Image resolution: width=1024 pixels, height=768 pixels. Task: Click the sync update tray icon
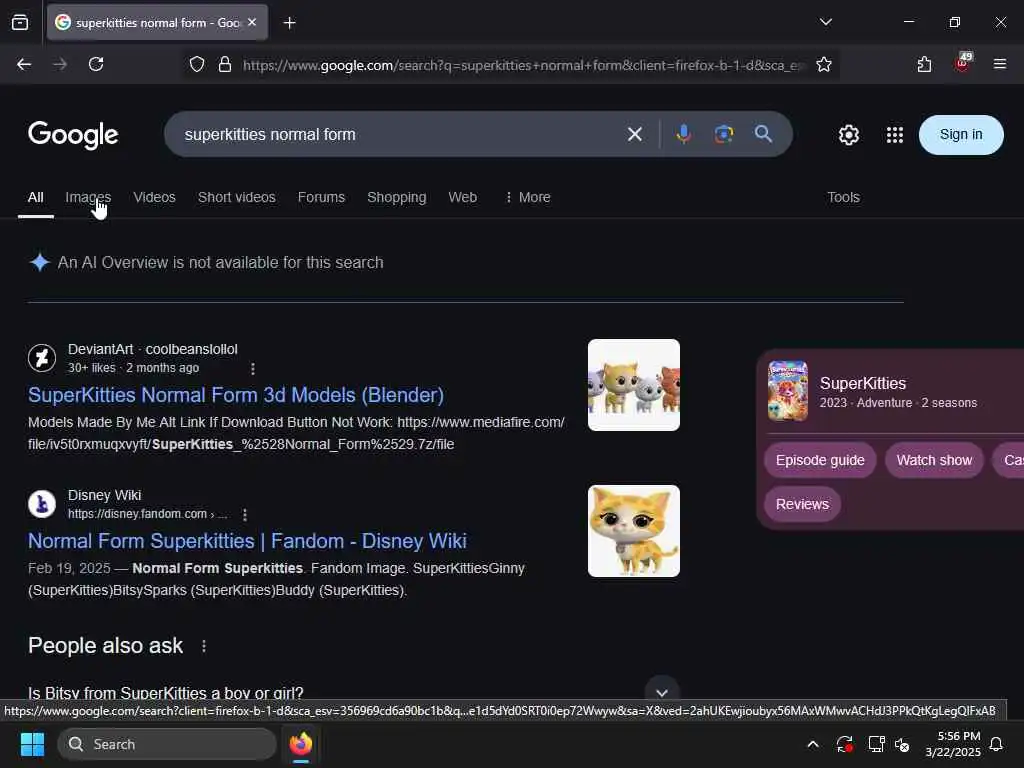click(844, 744)
